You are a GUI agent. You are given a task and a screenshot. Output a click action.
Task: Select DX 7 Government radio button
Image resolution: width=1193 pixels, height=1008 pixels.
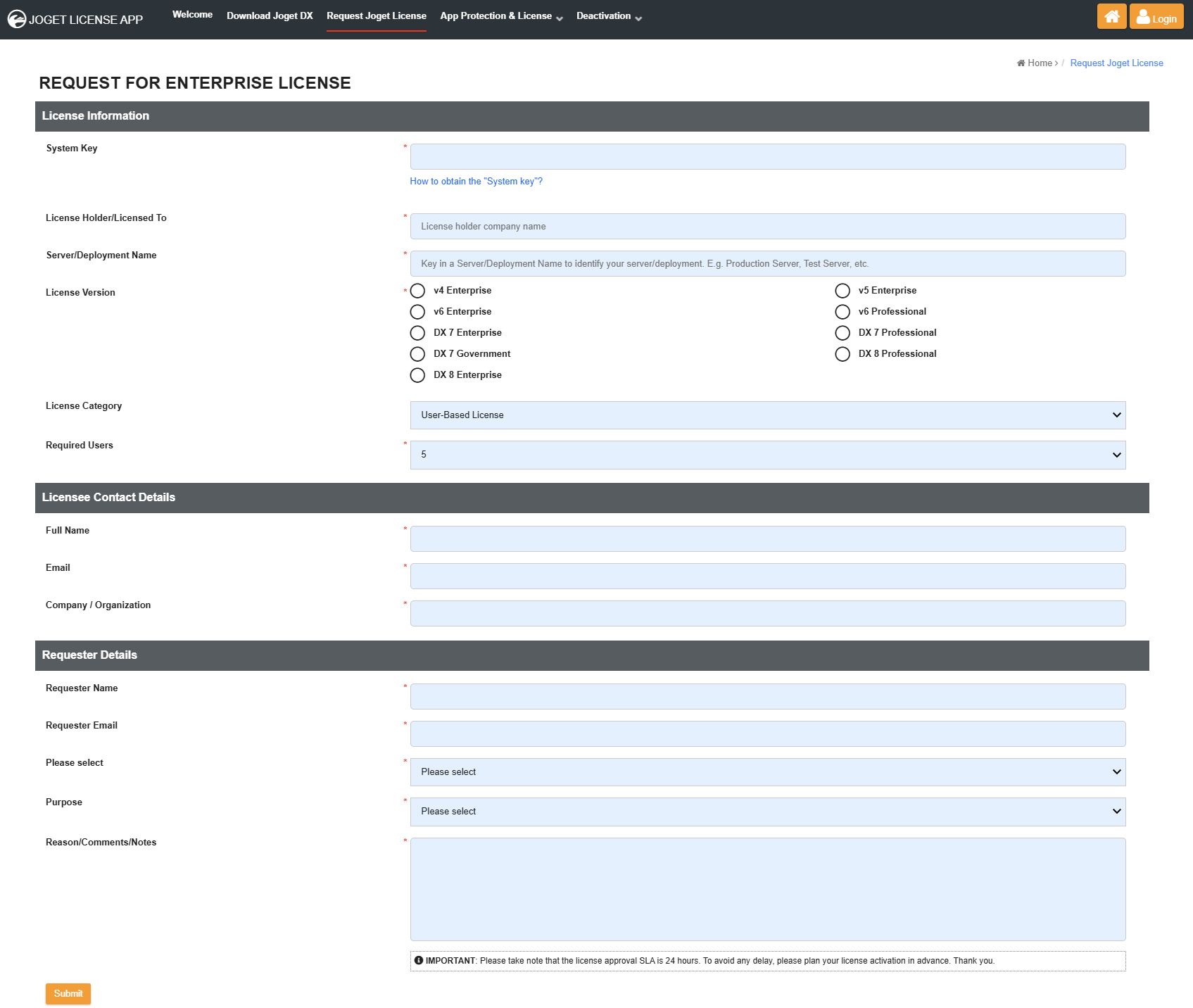coord(417,354)
